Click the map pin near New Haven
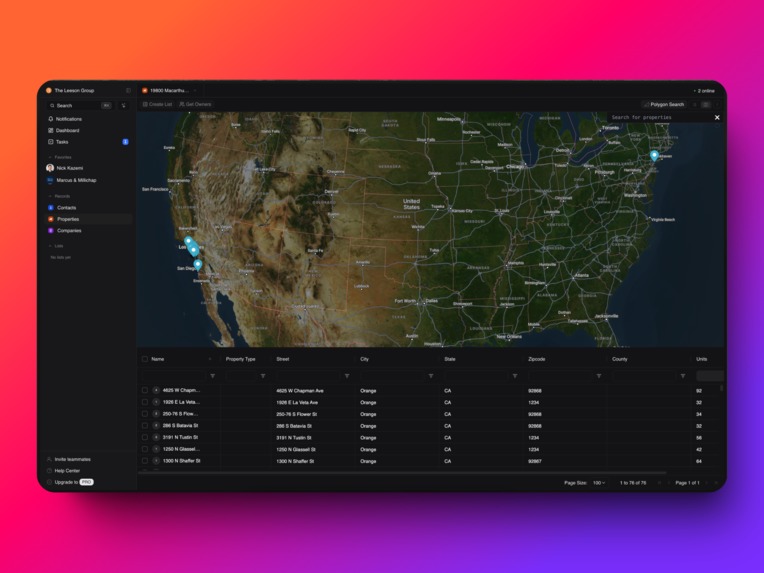Image resolution: width=764 pixels, height=573 pixels. pyautogui.click(x=654, y=155)
